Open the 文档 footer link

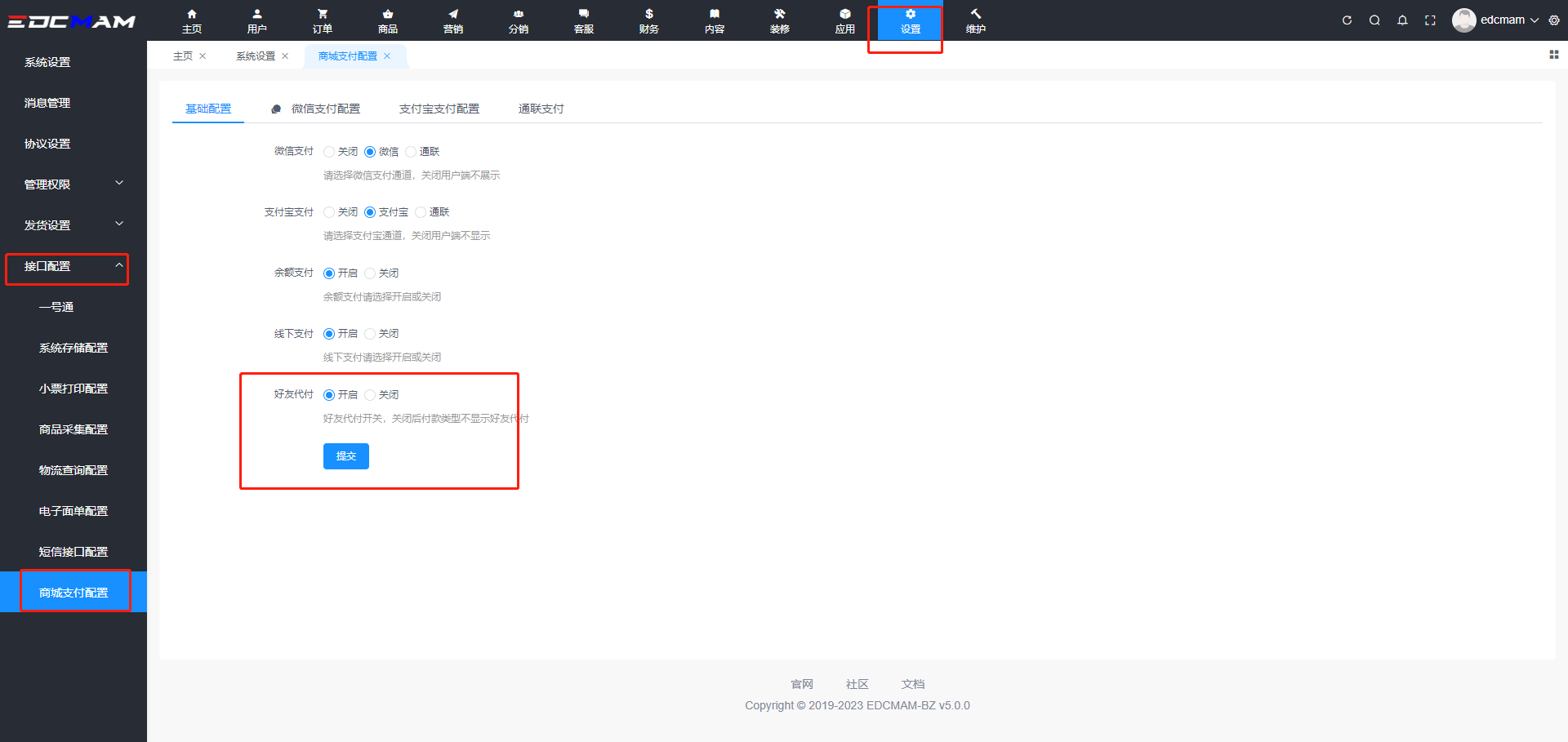pyautogui.click(x=912, y=684)
